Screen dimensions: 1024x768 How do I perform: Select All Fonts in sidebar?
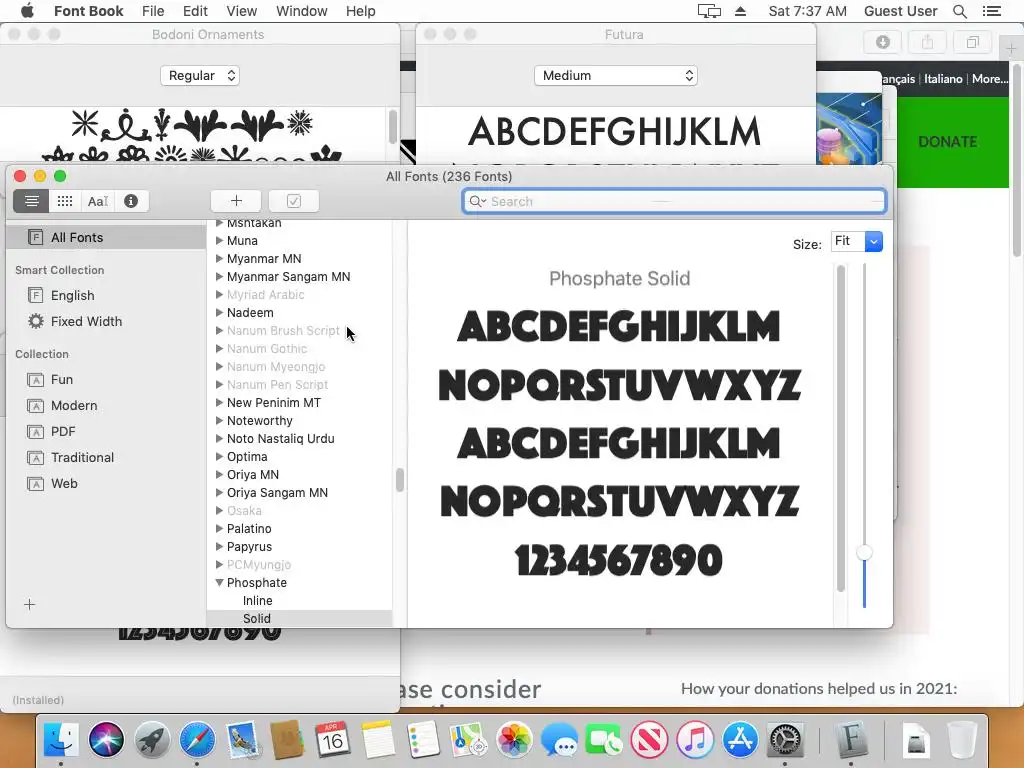click(x=106, y=237)
